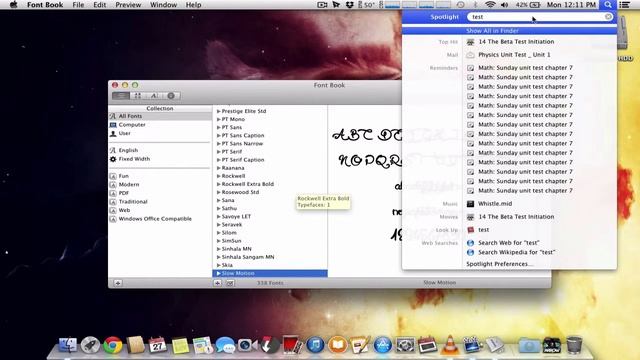Switch to Custom preview mode (A icon)
Viewport: 640px width, 360px height.
(154, 96)
